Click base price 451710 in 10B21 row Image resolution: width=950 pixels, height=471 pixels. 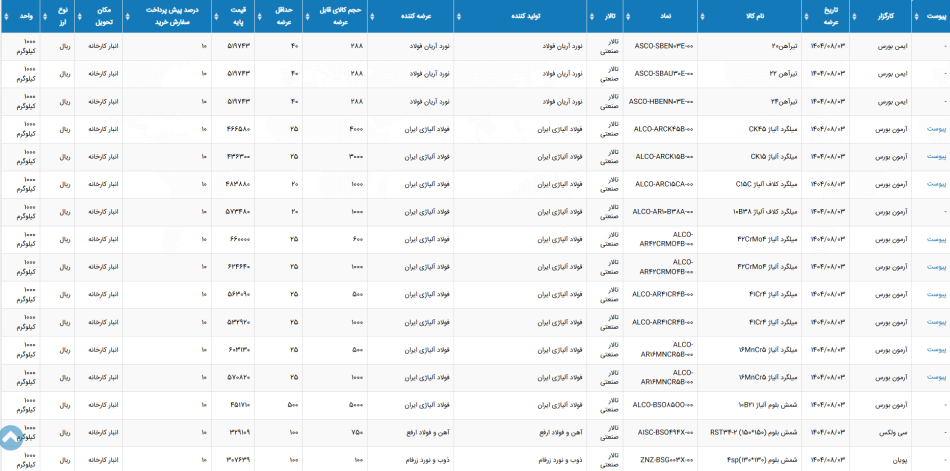tap(239, 405)
